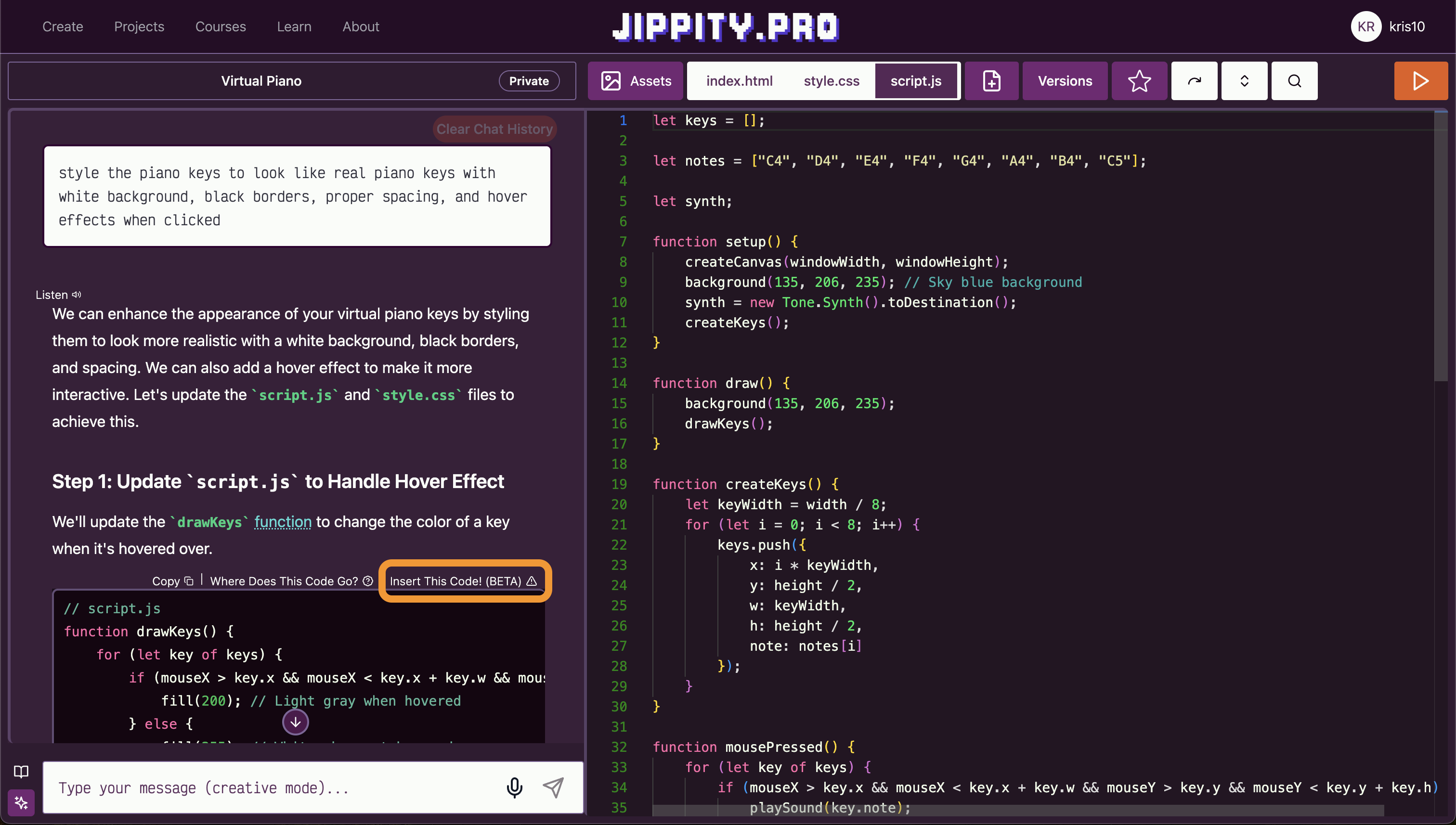Open the book icon in sidebar

pyautogui.click(x=21, y=771)
